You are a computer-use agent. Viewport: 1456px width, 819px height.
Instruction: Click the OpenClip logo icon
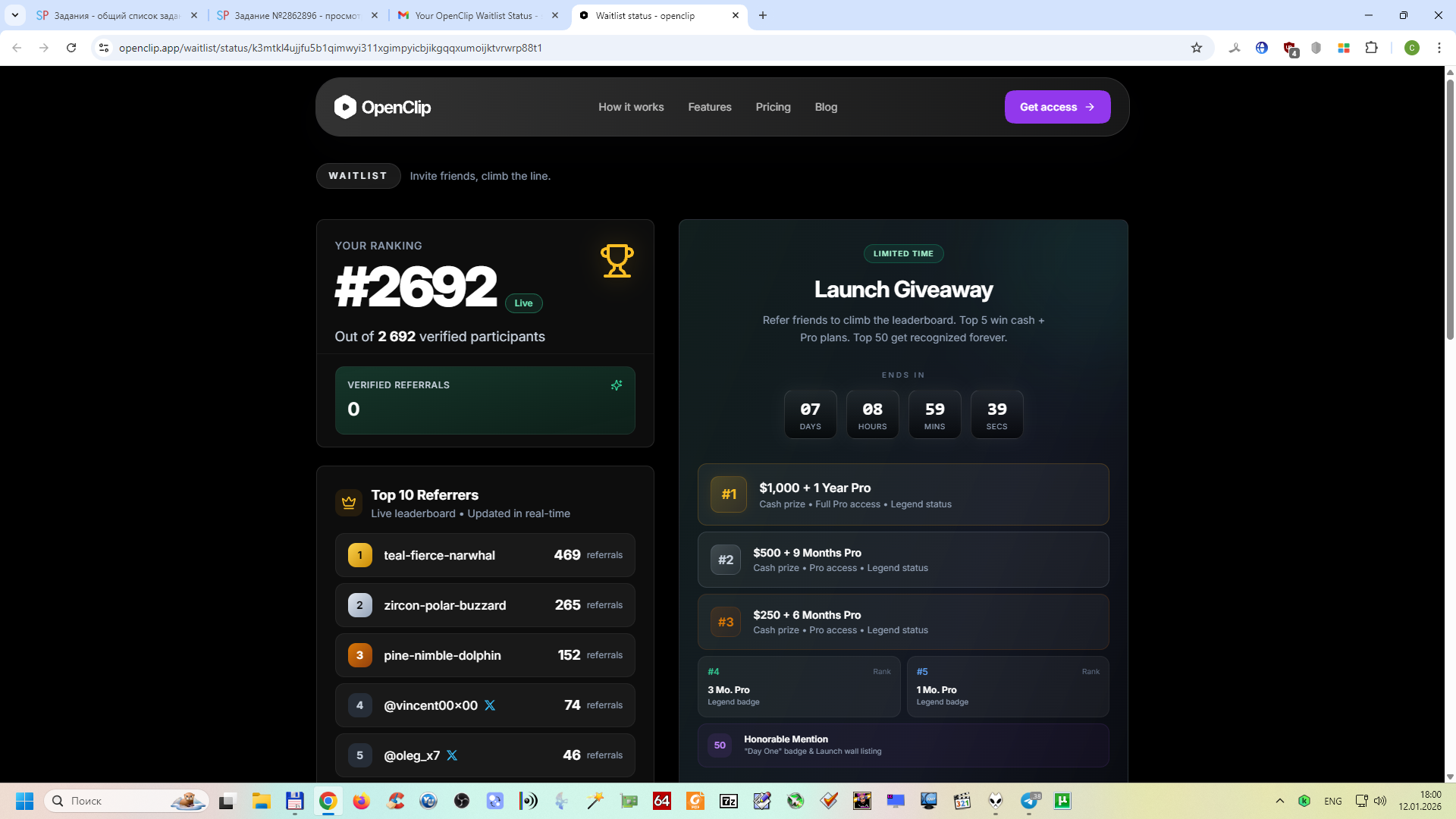tap(345, 107)
